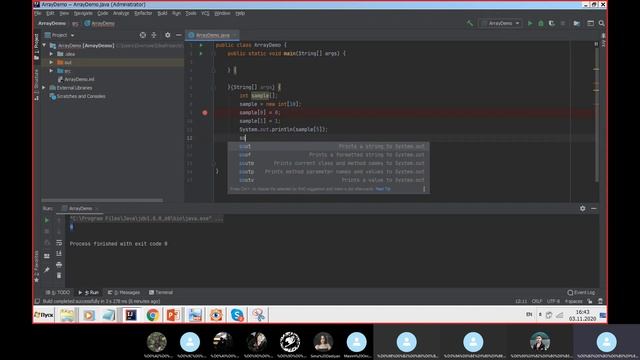This screenshot has width=640, height=360.
Task: Click the run gutter arrow beside the class declaration
Action: (x=201, y=45)
